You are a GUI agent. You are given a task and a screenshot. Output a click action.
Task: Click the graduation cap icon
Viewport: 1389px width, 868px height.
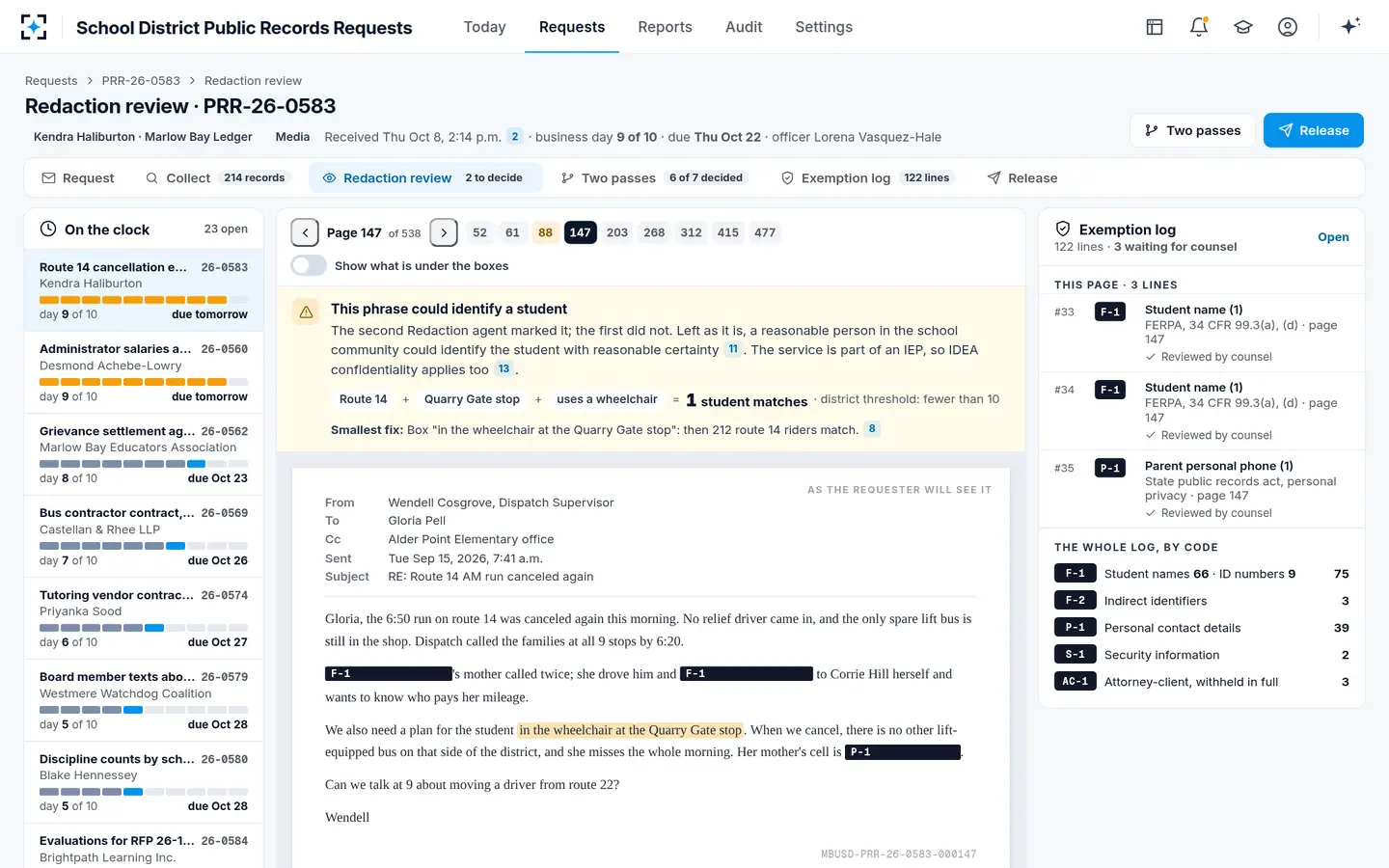tap(1243, 27)
